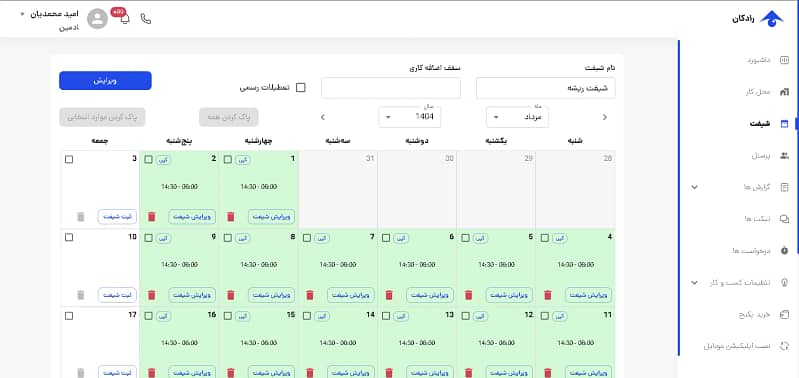This screenshot has width=799, height=378.
Task: Click the dashboard sidebar icon
Action: click(785, 60)
